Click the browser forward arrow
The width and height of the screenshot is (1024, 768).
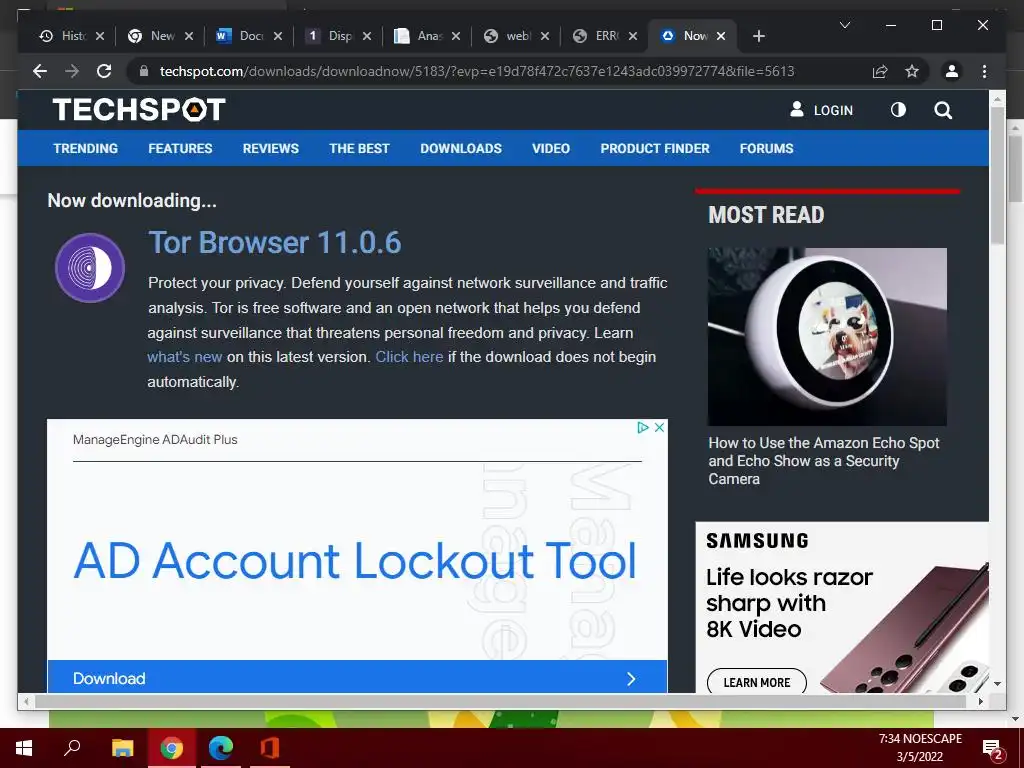[x=72, y=71]
